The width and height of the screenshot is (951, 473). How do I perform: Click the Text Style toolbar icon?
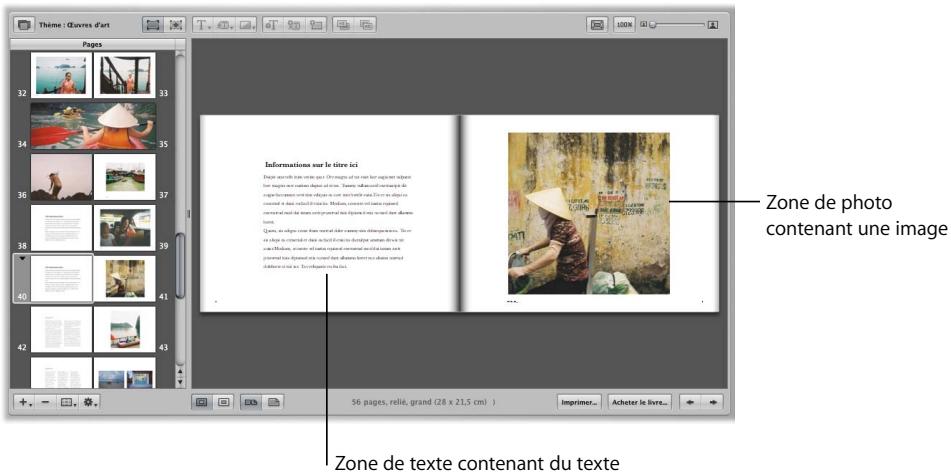point(273,25)
